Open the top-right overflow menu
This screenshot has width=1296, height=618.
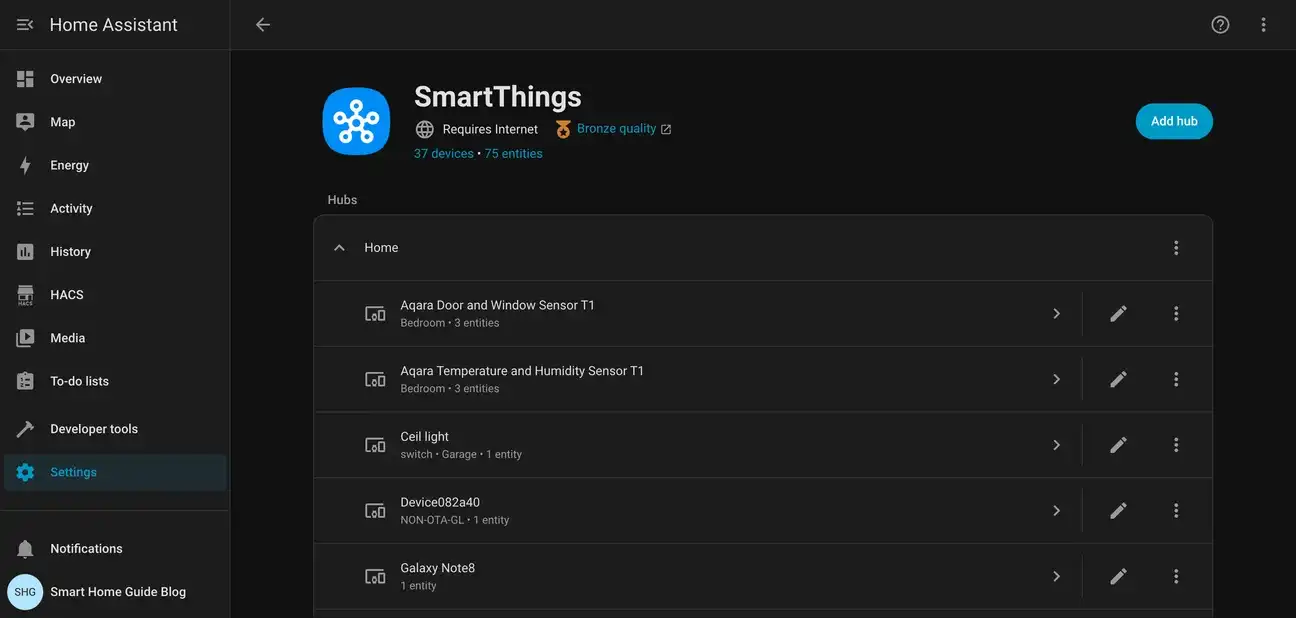1261,22
